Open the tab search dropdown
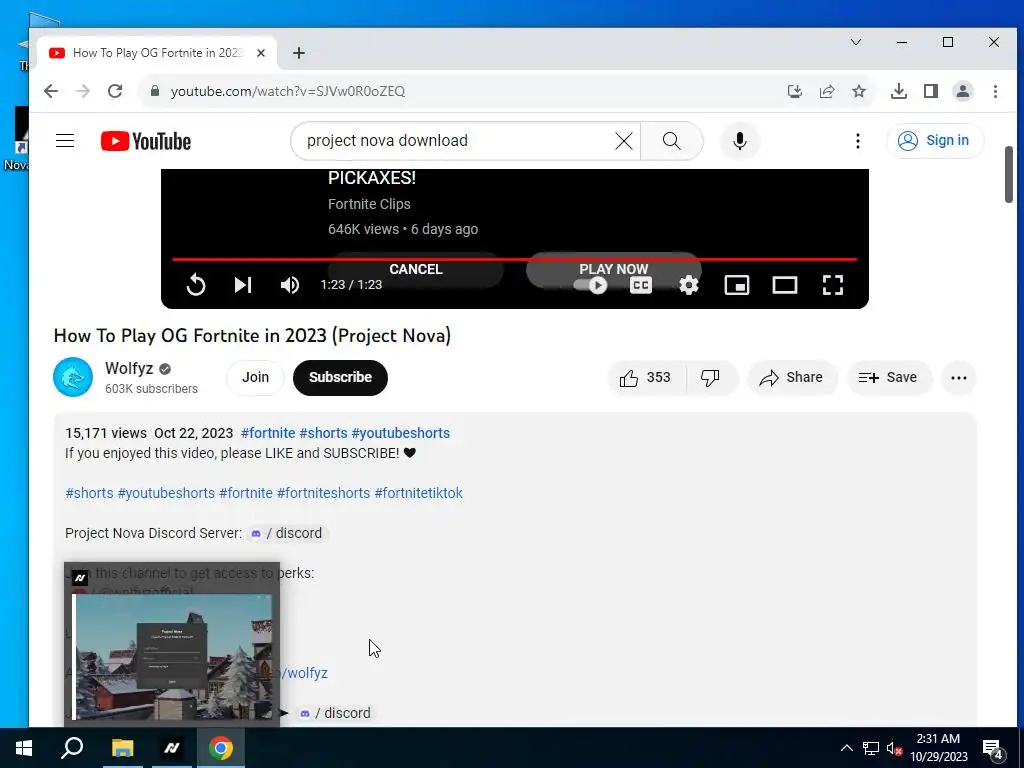This screenshot has width=1024, height=768. click(x=856, y=42)
